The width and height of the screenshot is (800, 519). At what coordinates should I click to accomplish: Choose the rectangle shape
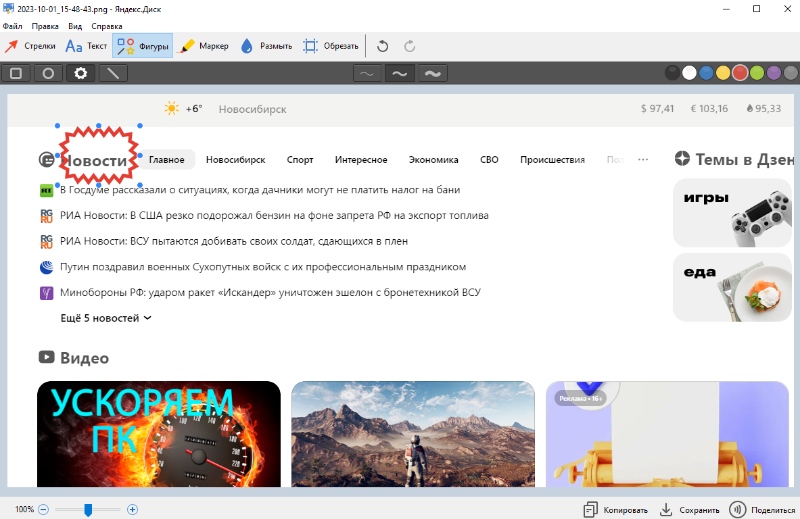16,73
